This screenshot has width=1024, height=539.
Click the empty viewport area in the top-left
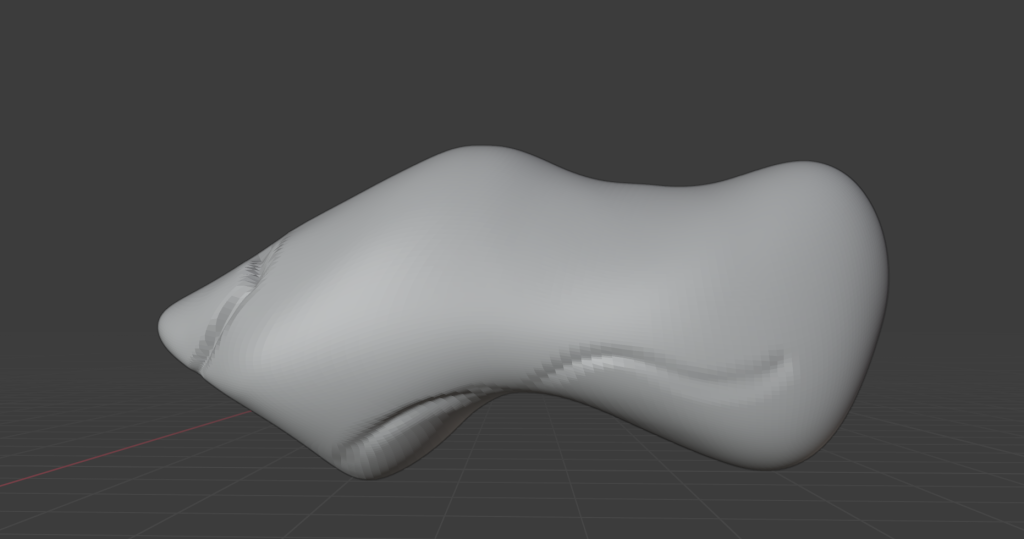(100, 80)
